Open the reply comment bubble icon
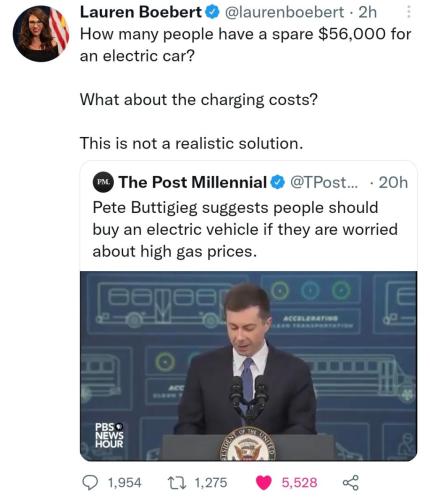Image resolution: width=430 pixels, height=500 pixels. coord(90,482)
